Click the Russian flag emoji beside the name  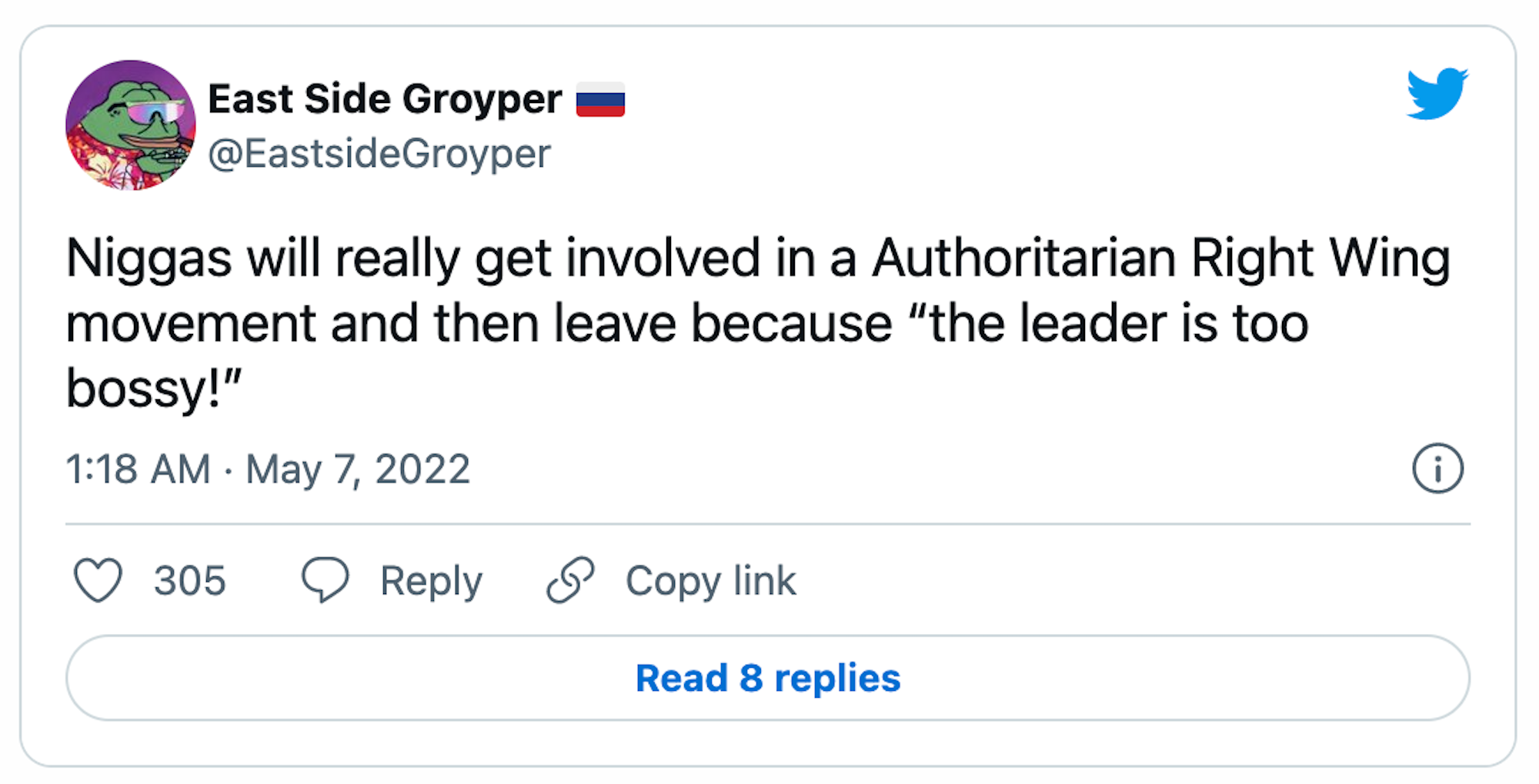coord(600,100)
